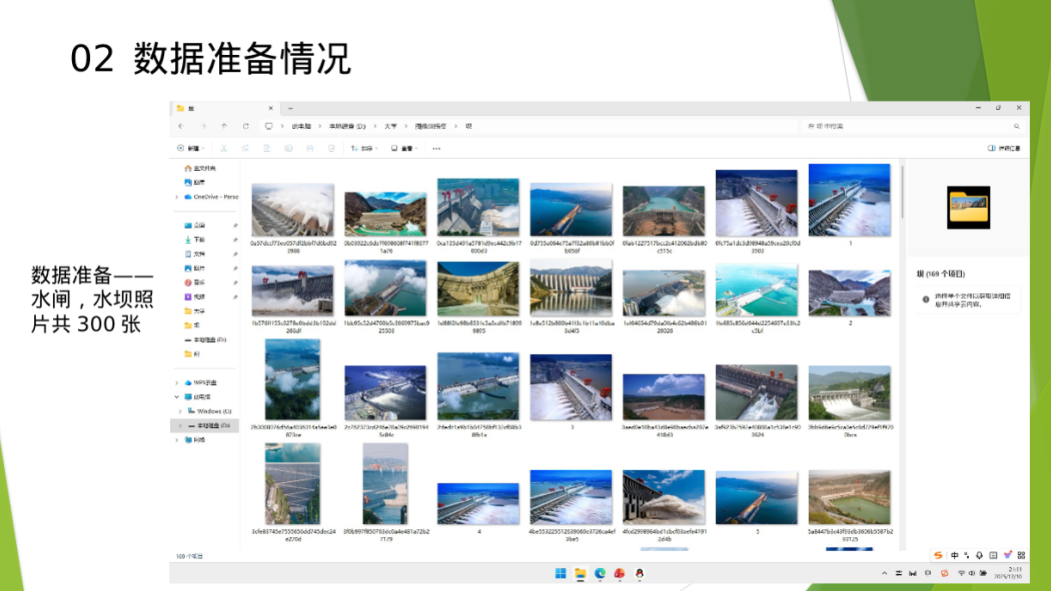Open the QQ penguin icon on taskbar
Screen dimensions: 1051x591
click(x=640, y=573)
